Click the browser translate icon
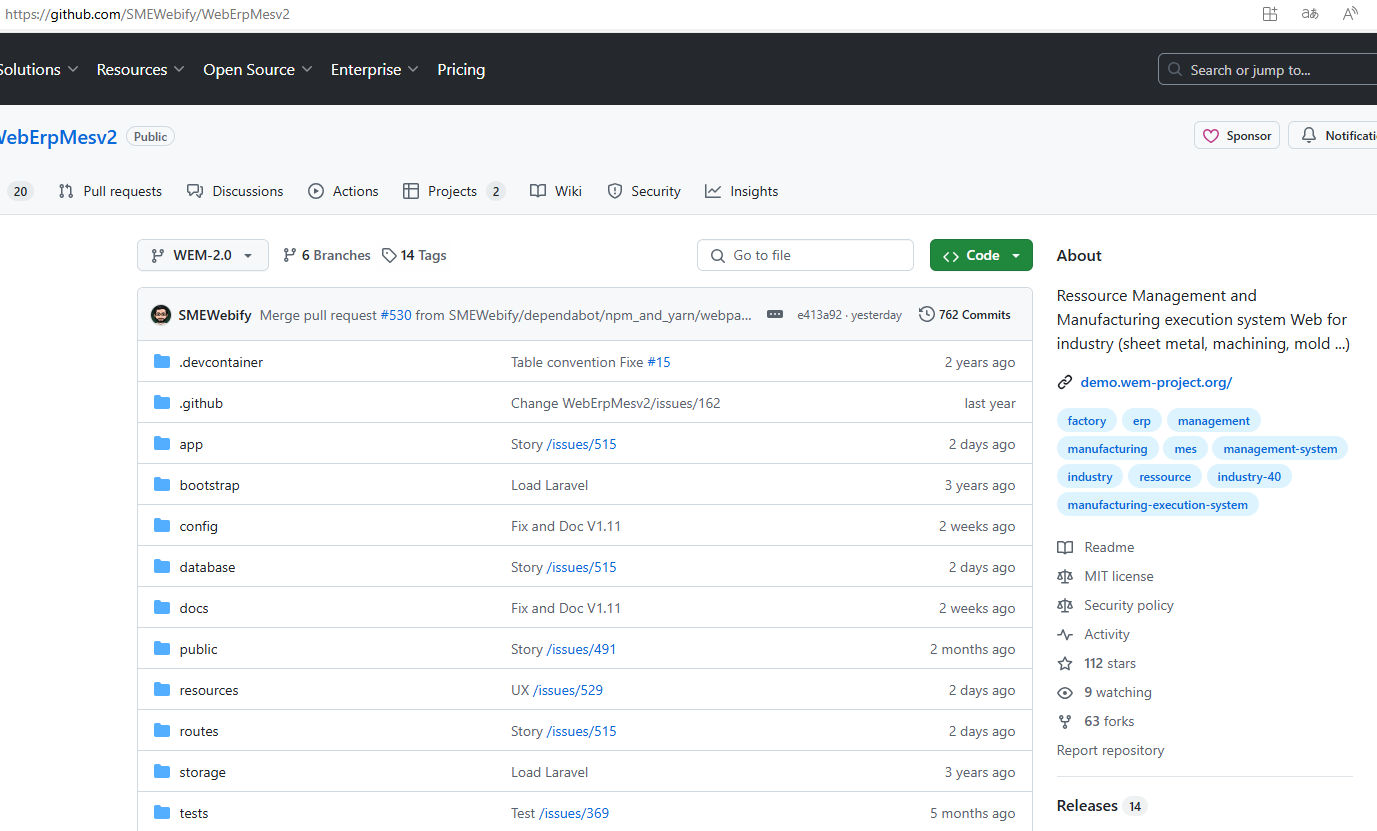 [x=1310, y=14]
